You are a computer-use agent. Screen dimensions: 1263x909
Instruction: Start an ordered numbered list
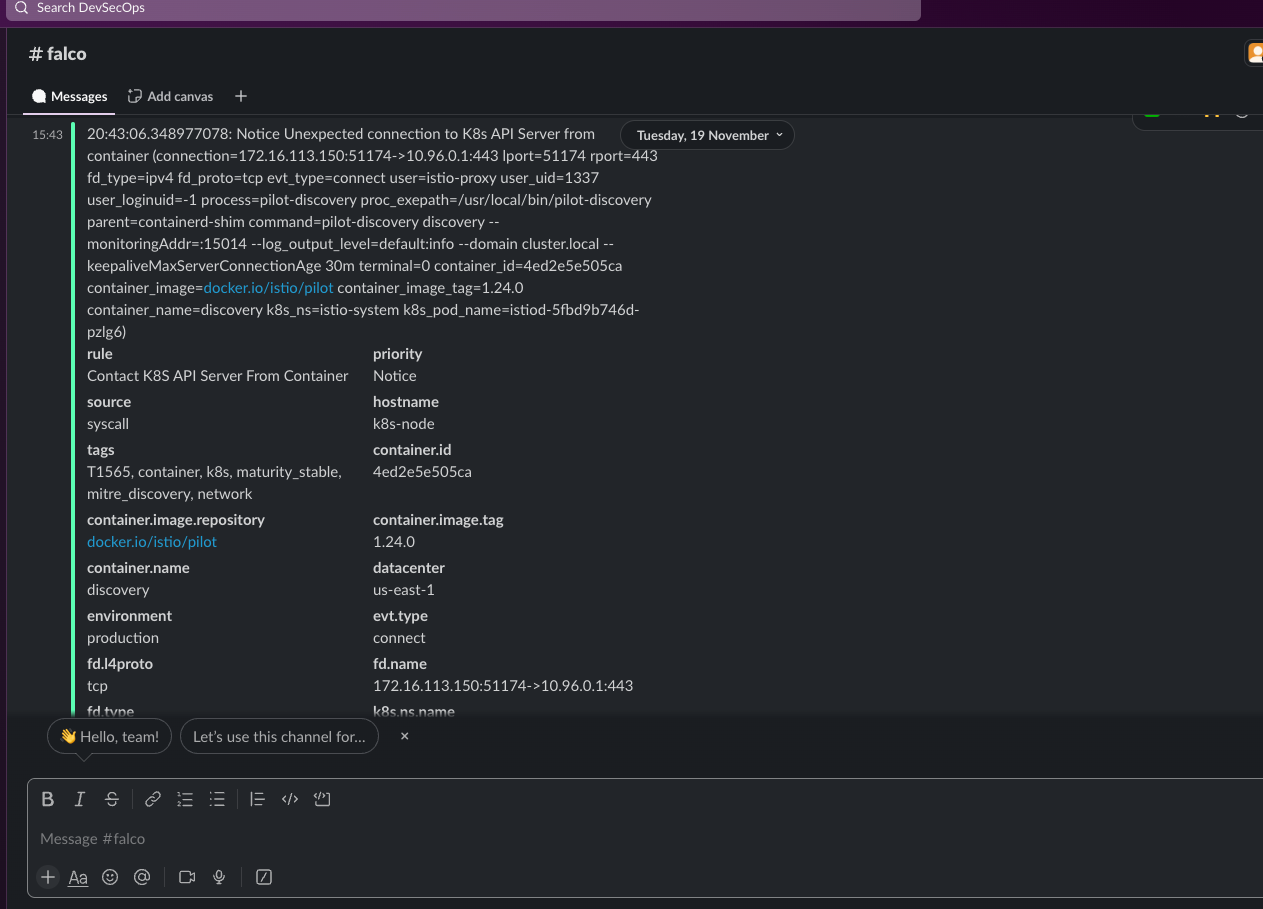[x=185, y=799]
